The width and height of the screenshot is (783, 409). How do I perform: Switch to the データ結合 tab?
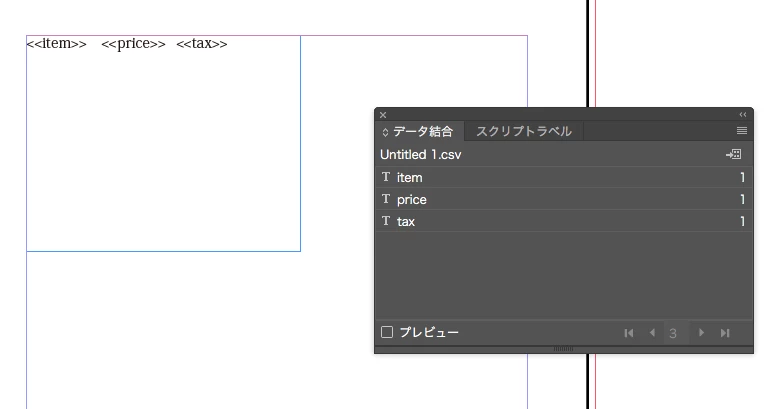(x=422, y=131)
